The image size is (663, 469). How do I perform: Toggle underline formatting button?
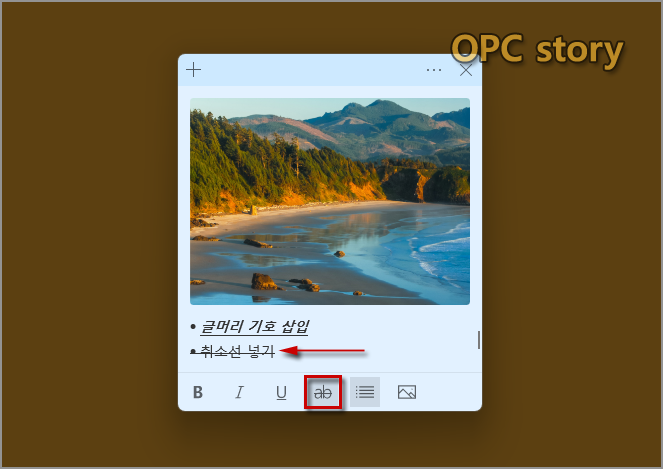tap(281, 392)
